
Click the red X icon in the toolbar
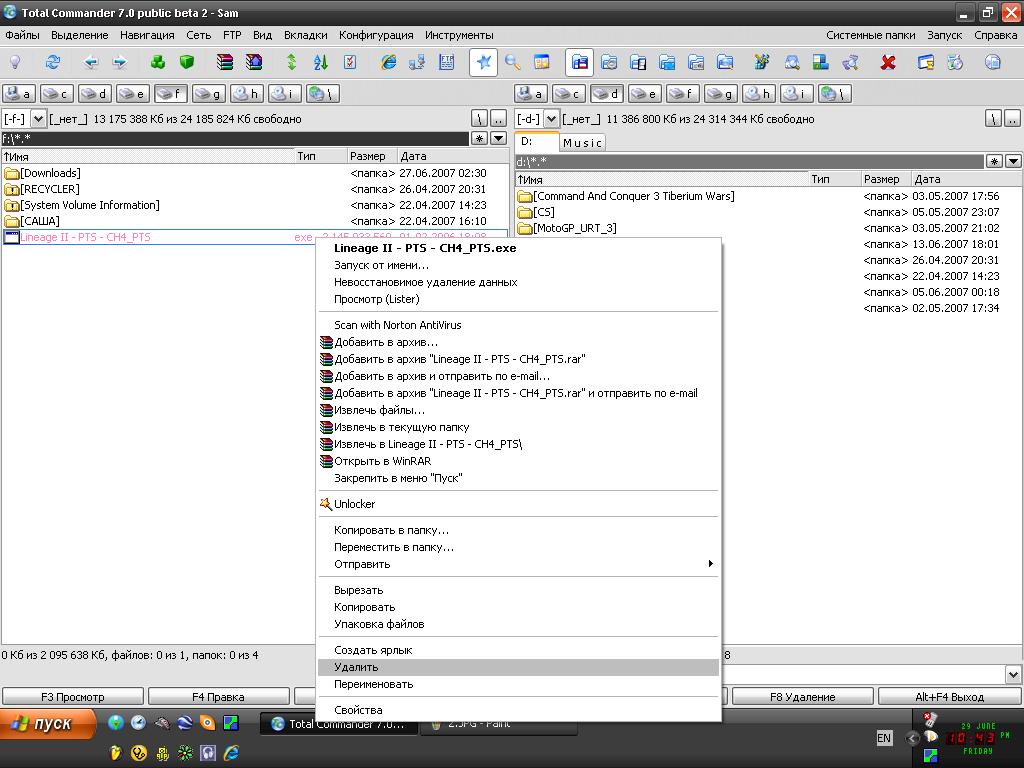tap(888, 63)
